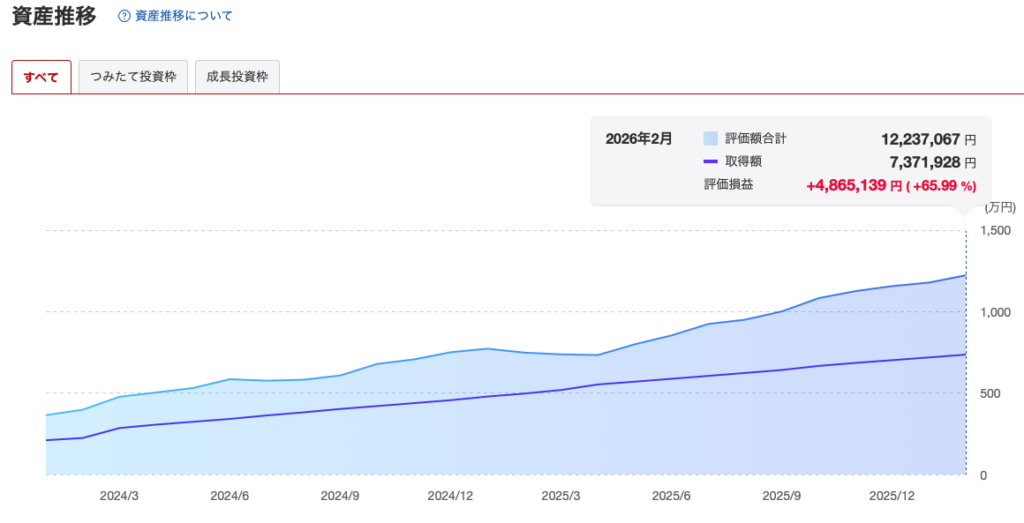This screenshot has height=523, width=1024.
Task: Click the 2024/6 x-axis label
Action: (229, 495)
